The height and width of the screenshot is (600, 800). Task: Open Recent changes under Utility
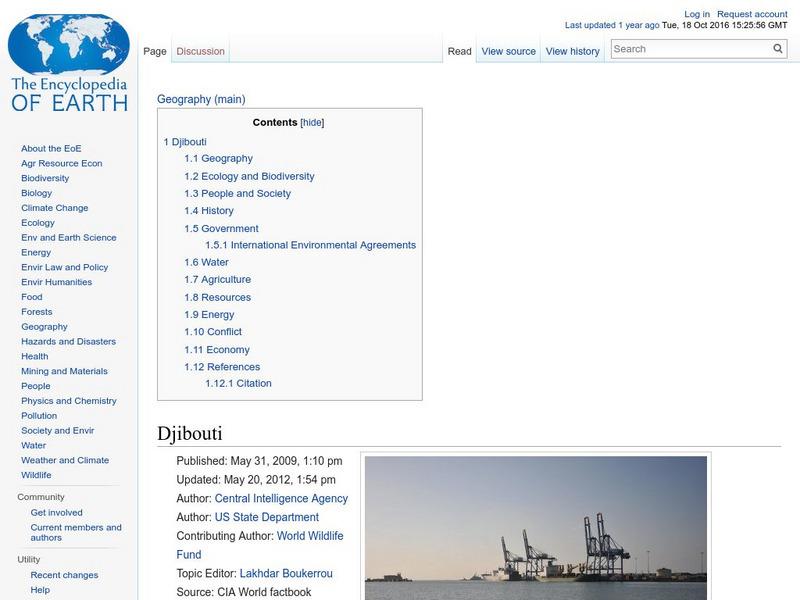pyautogui.click(x=64, y=575)
